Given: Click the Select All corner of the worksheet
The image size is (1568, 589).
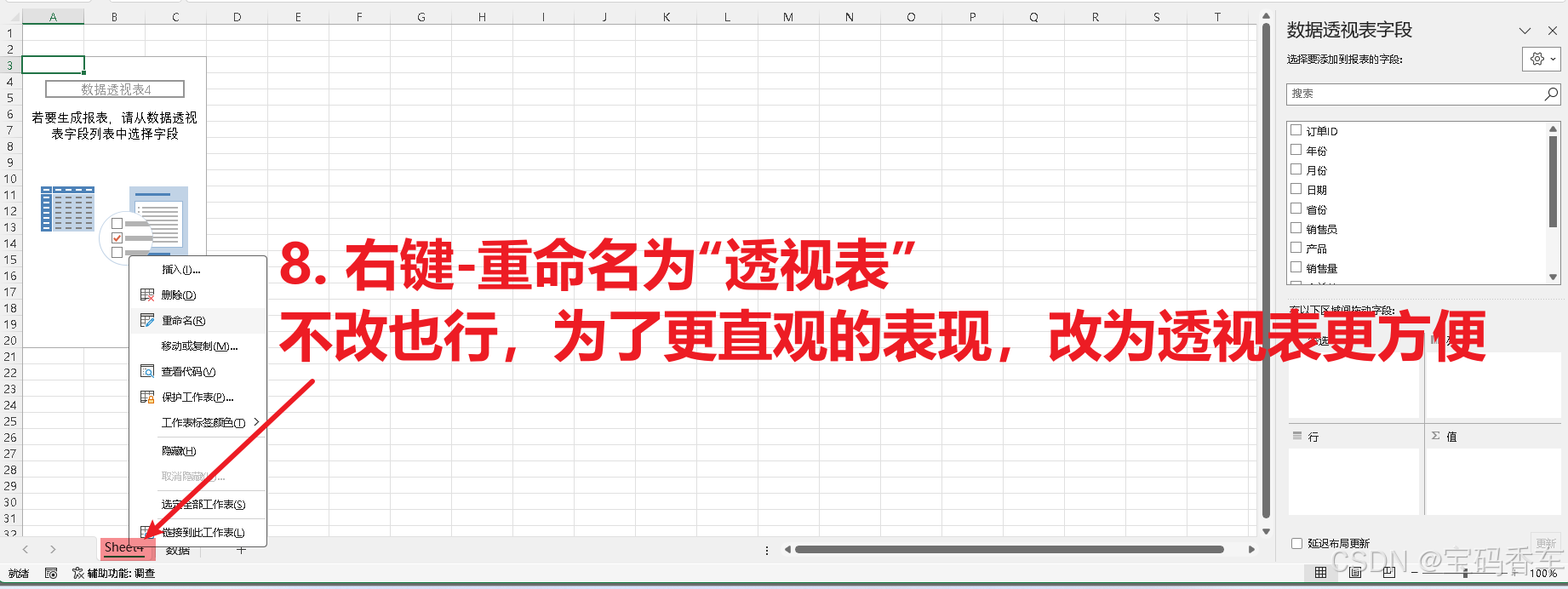Looking at the screenshot, I should click(x=10, y=17).
